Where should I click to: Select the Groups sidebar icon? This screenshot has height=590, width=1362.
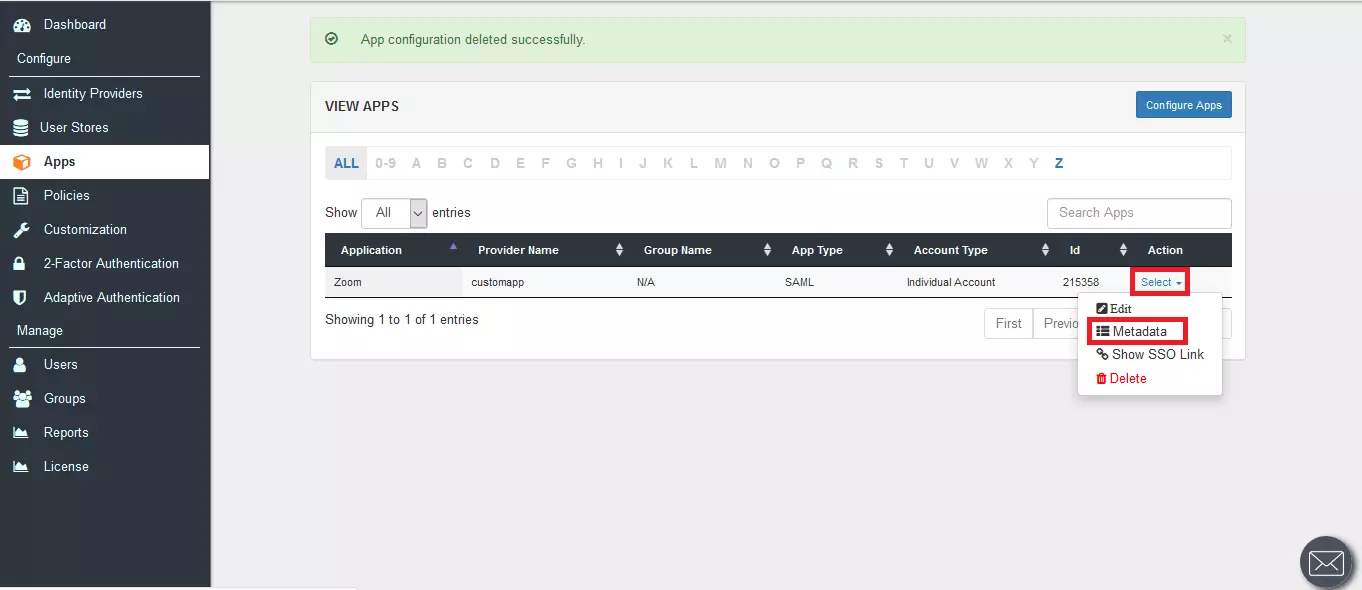(22, 398)
